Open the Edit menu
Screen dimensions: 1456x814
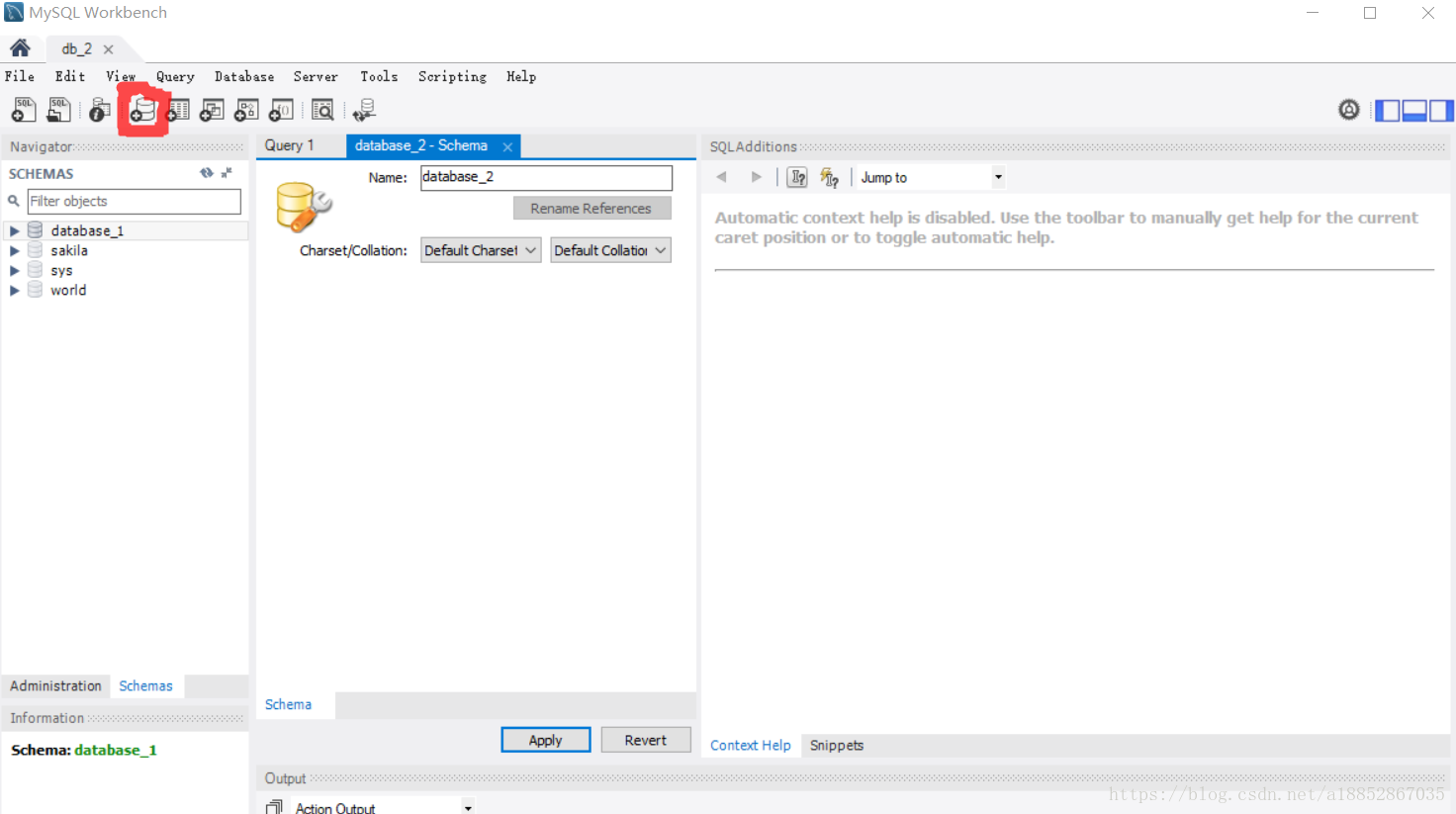click(x=70, y=76)
